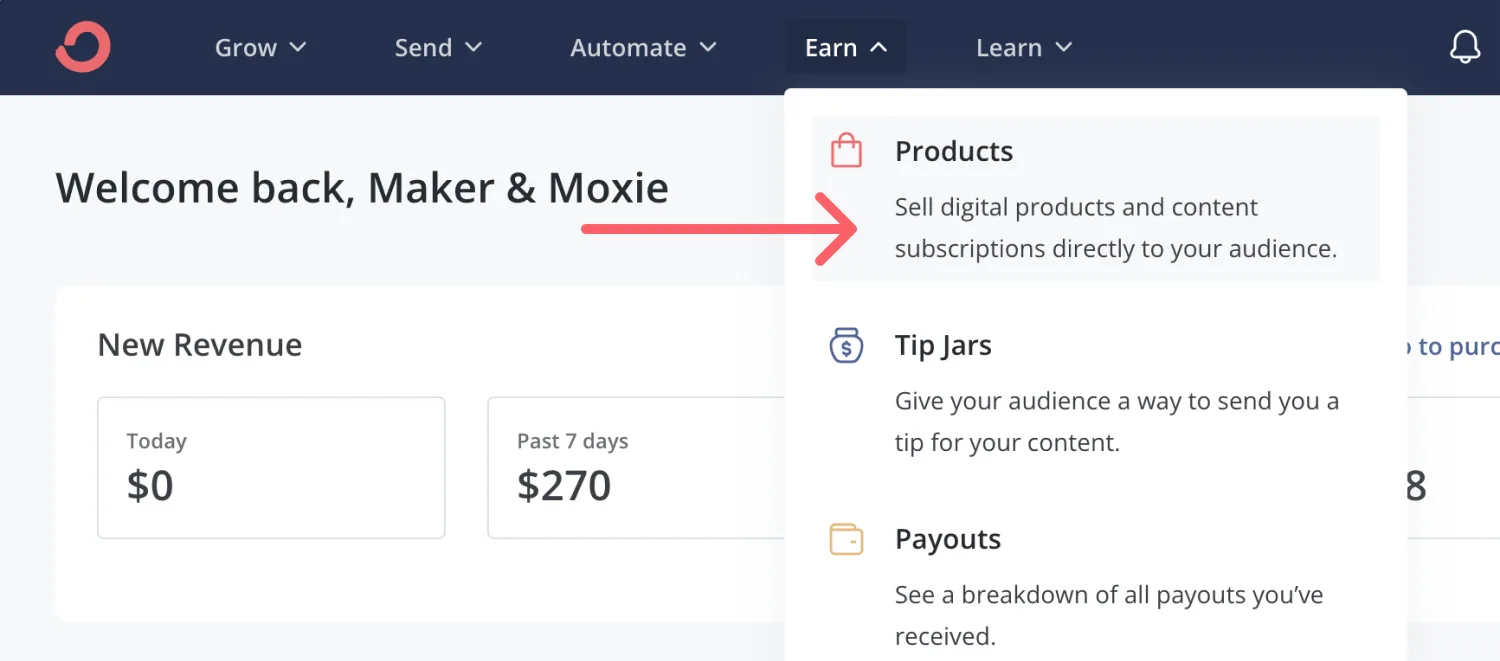Open the Learn dropdown menu
The height and width of the screenshot is (661, 1500).
tap(1023, 48)
